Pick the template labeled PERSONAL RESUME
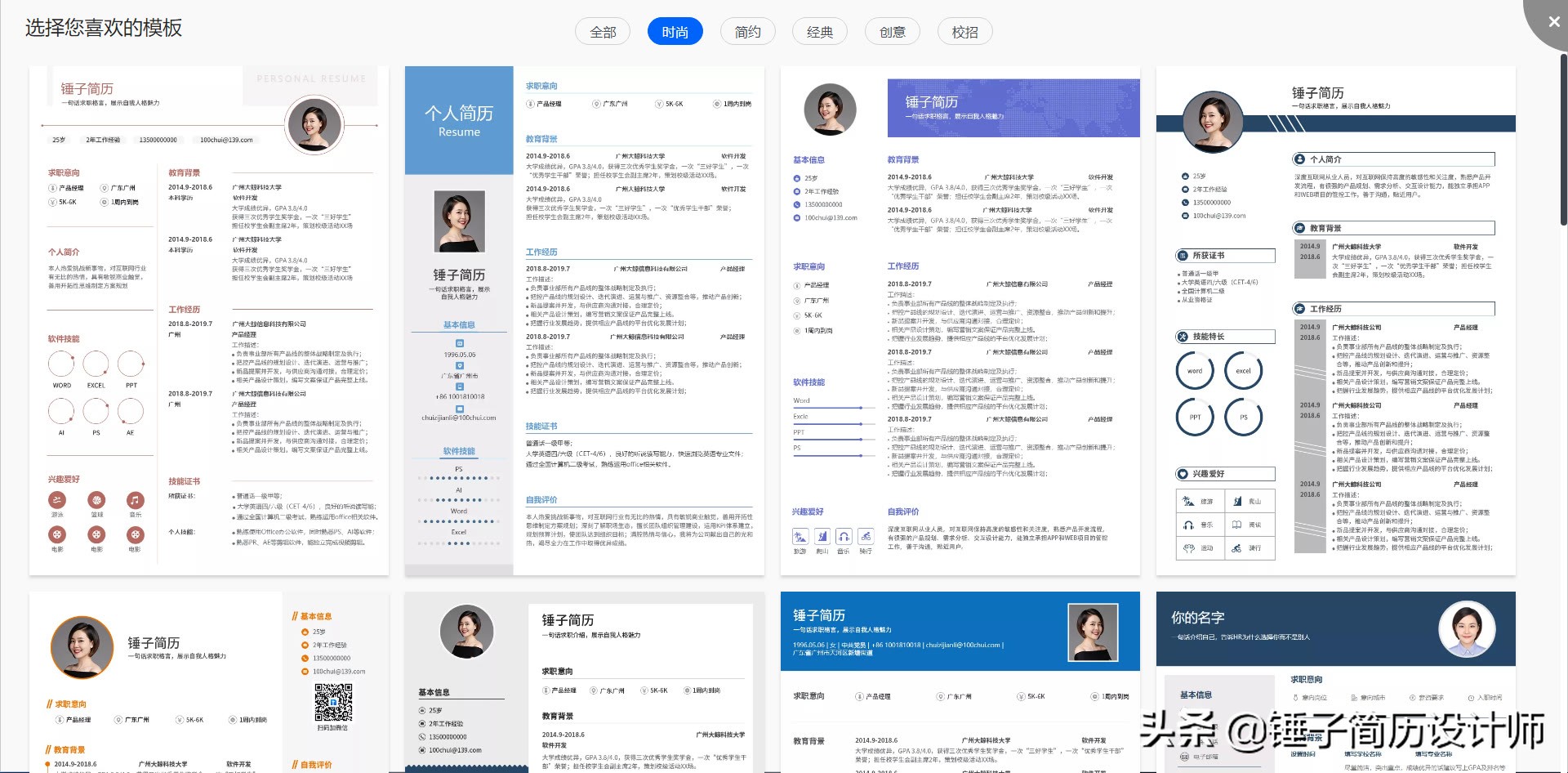The image size is (1568, 773). pyautogui.click(x=209, y=320)
